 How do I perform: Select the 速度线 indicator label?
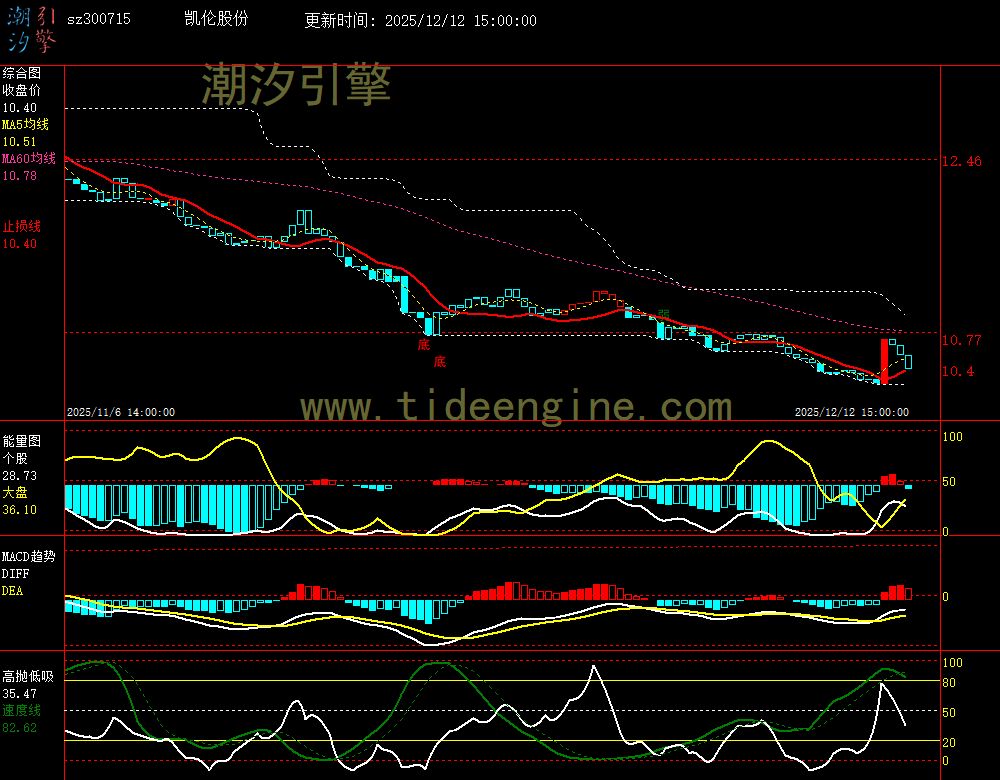[x=21, y=710]
